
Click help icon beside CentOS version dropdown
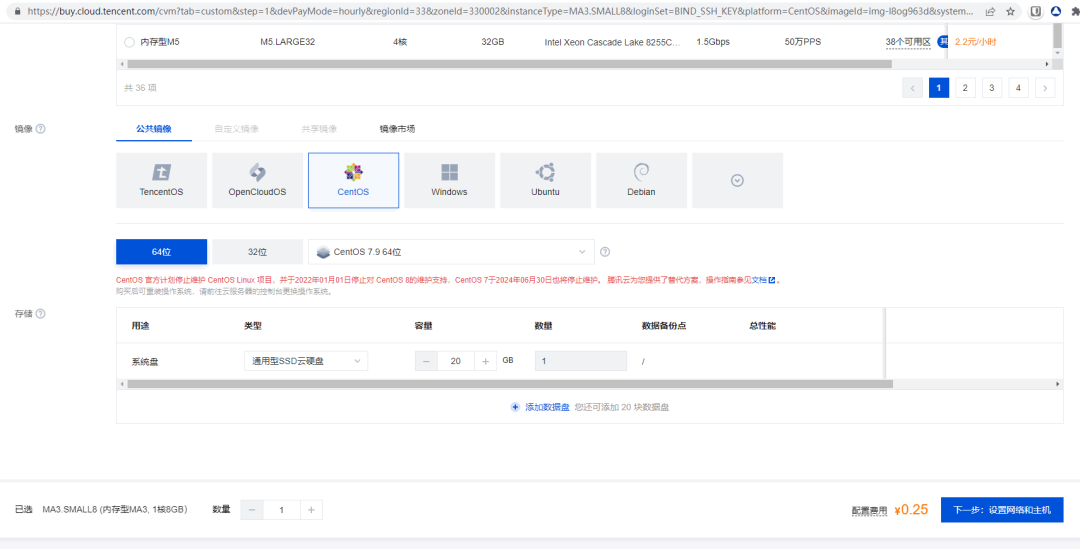tap(605, 252)
